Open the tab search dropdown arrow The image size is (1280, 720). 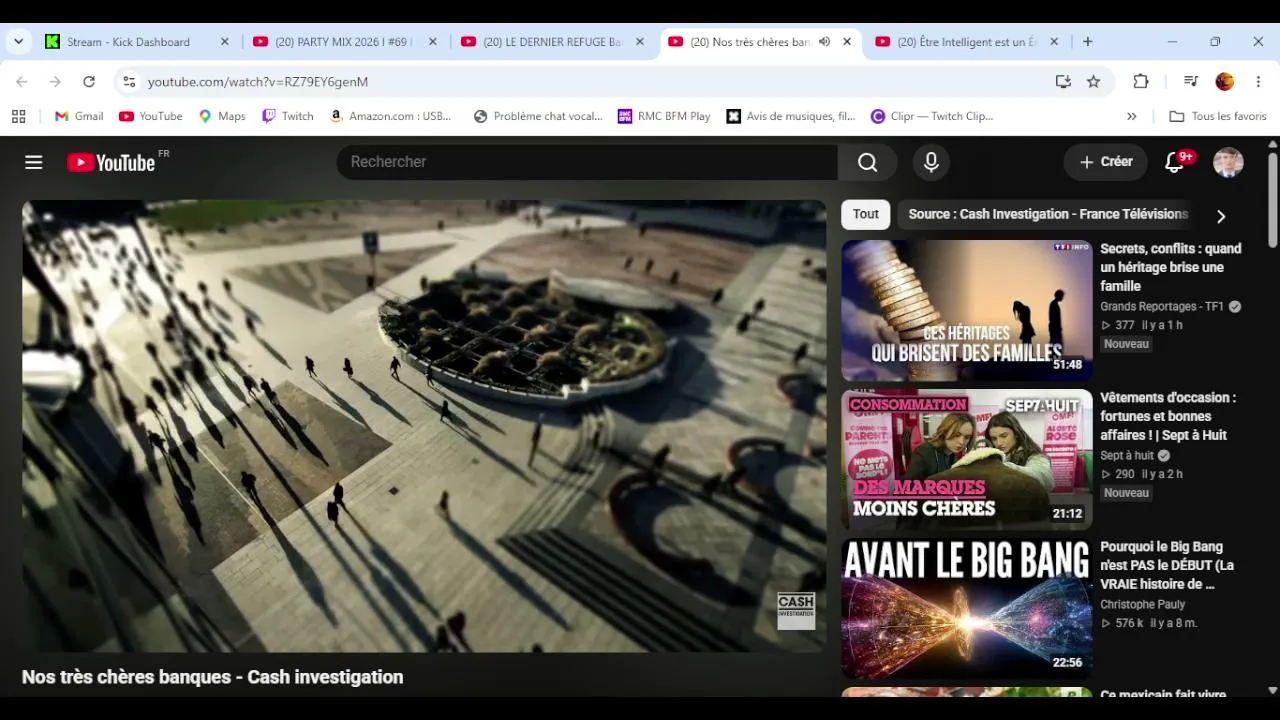click(x=18, y=42)
